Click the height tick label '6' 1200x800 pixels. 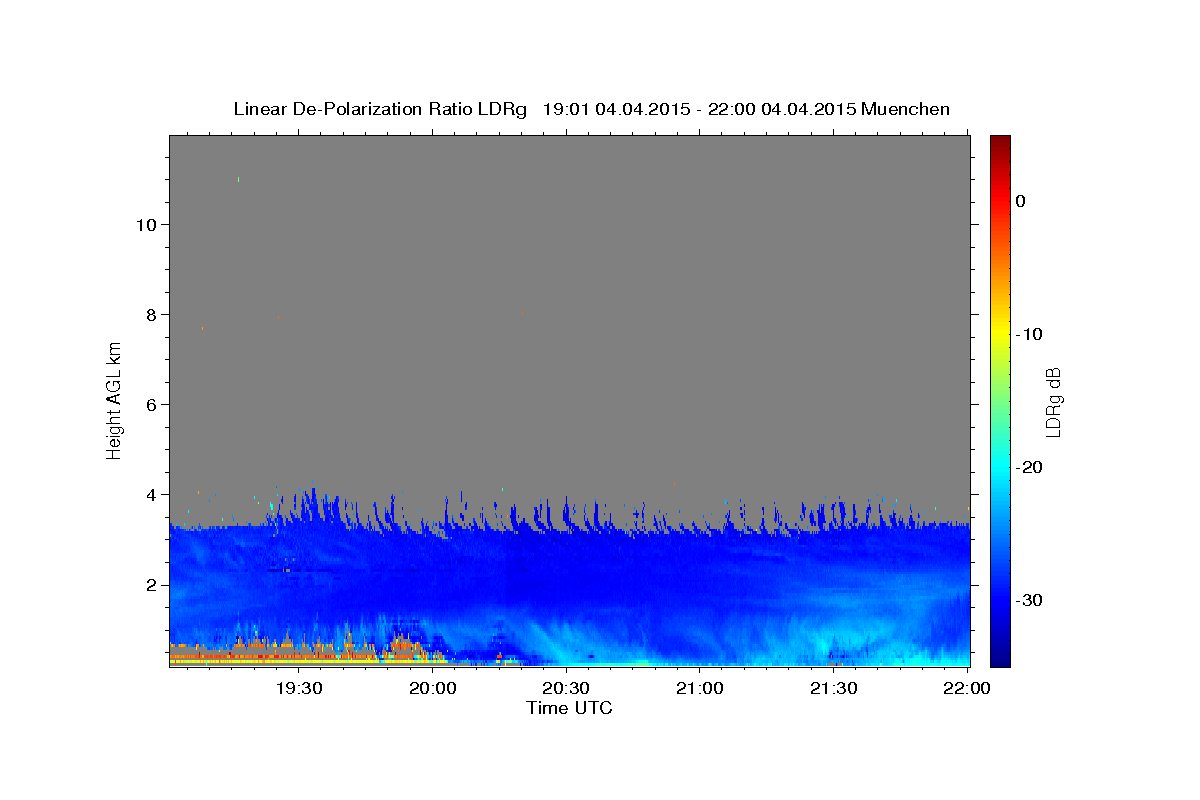tap(150, 404)
